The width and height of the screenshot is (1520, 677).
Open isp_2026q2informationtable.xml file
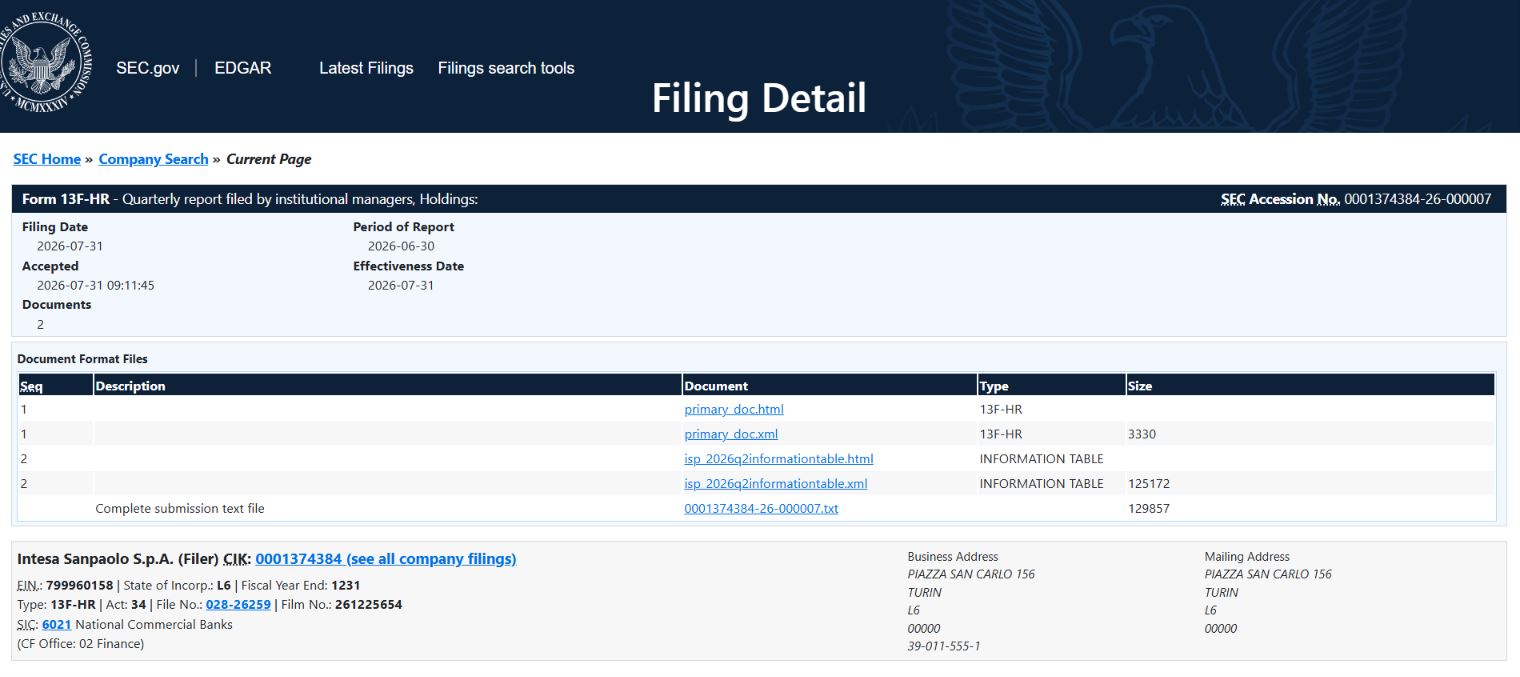click(776, 484)
